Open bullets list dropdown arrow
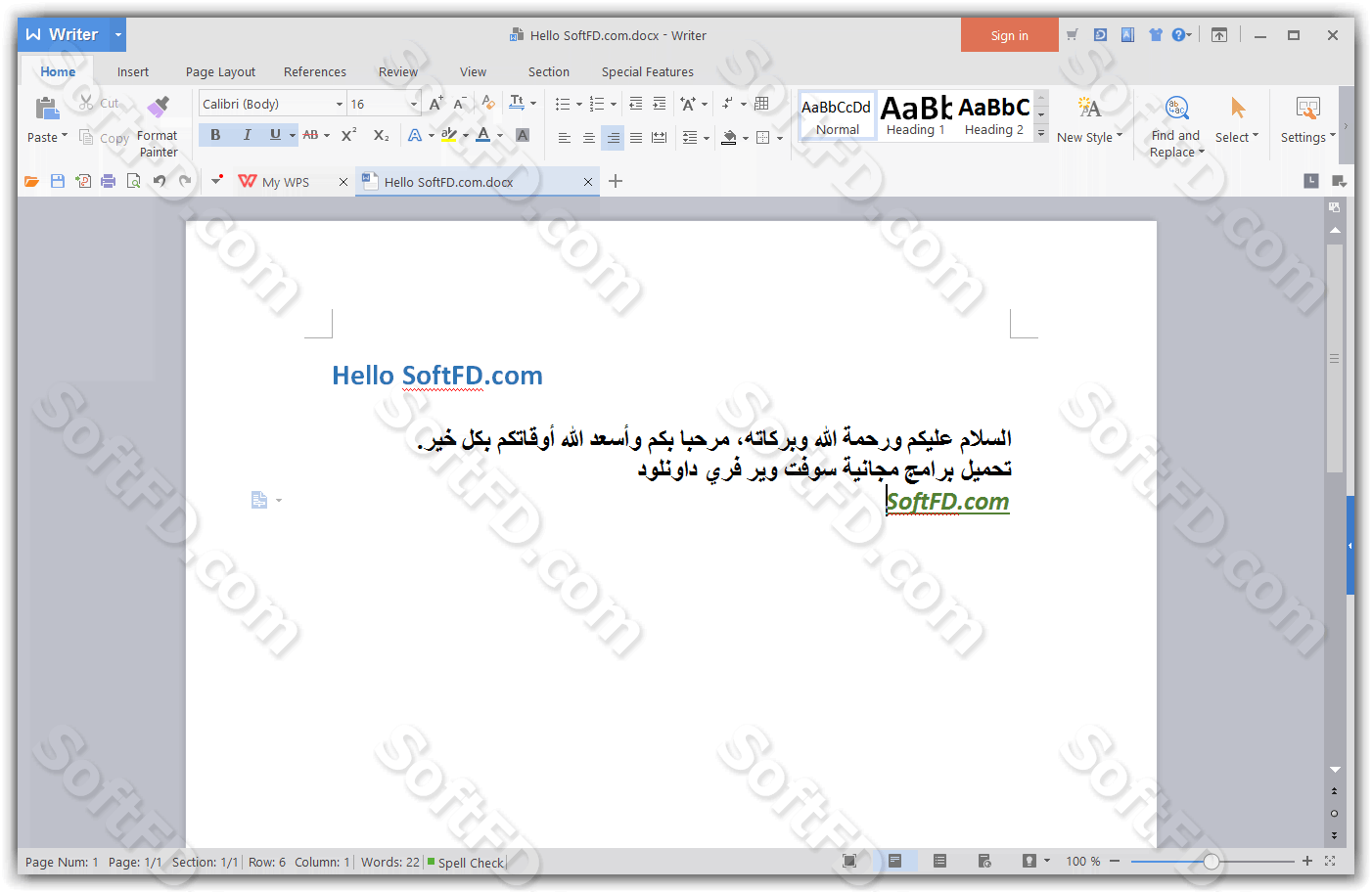Screen dimensions: 1372x892 coord(578,104)
